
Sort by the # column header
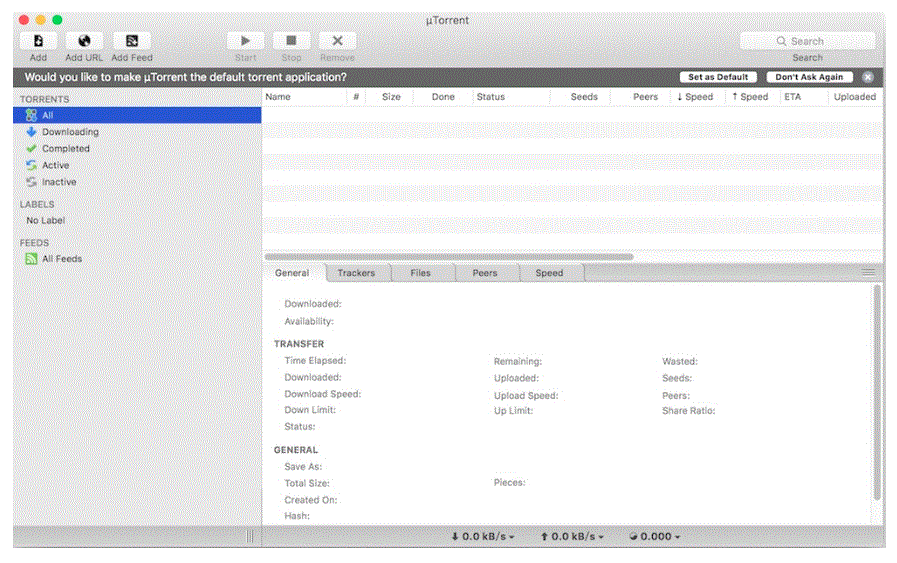[x=356, y=97]
